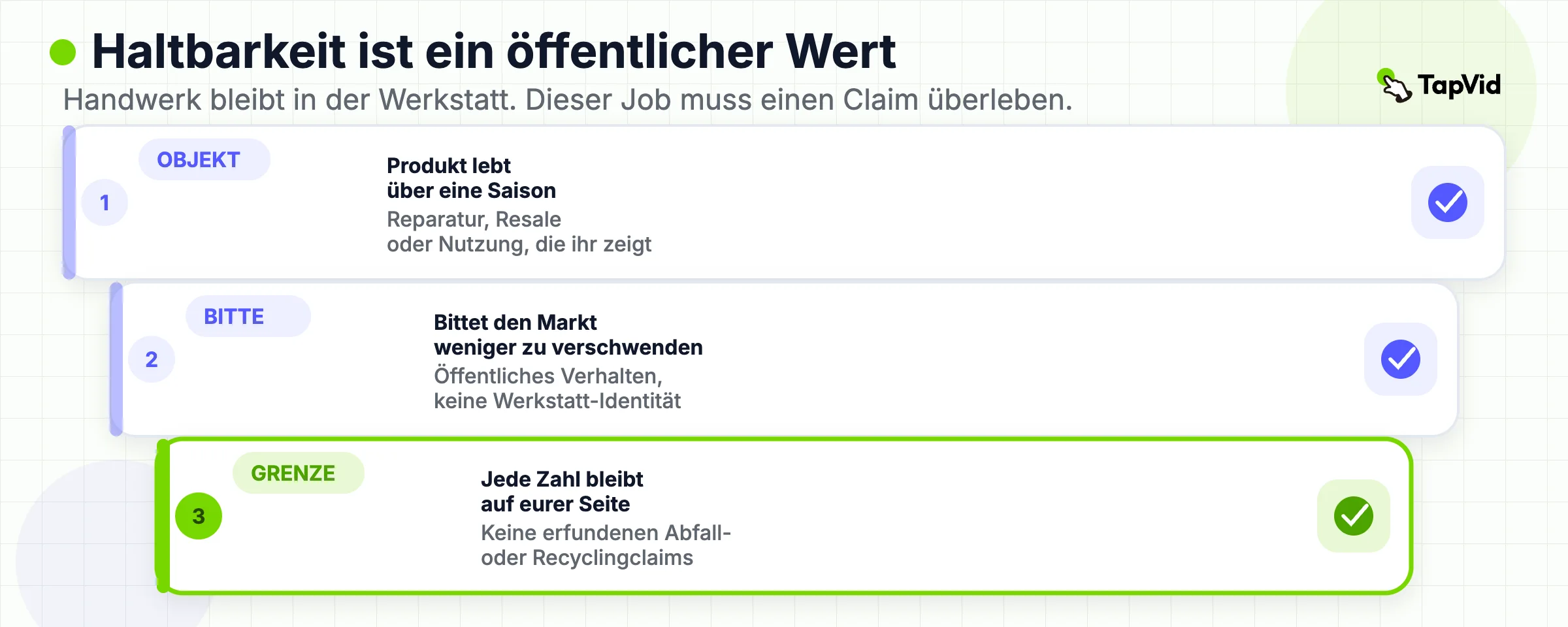The height and width of the screenshot is (627, 1568).
Task: Click the 'Keine erfundenen Abfall-' description text
Action: tap(606, 533)
